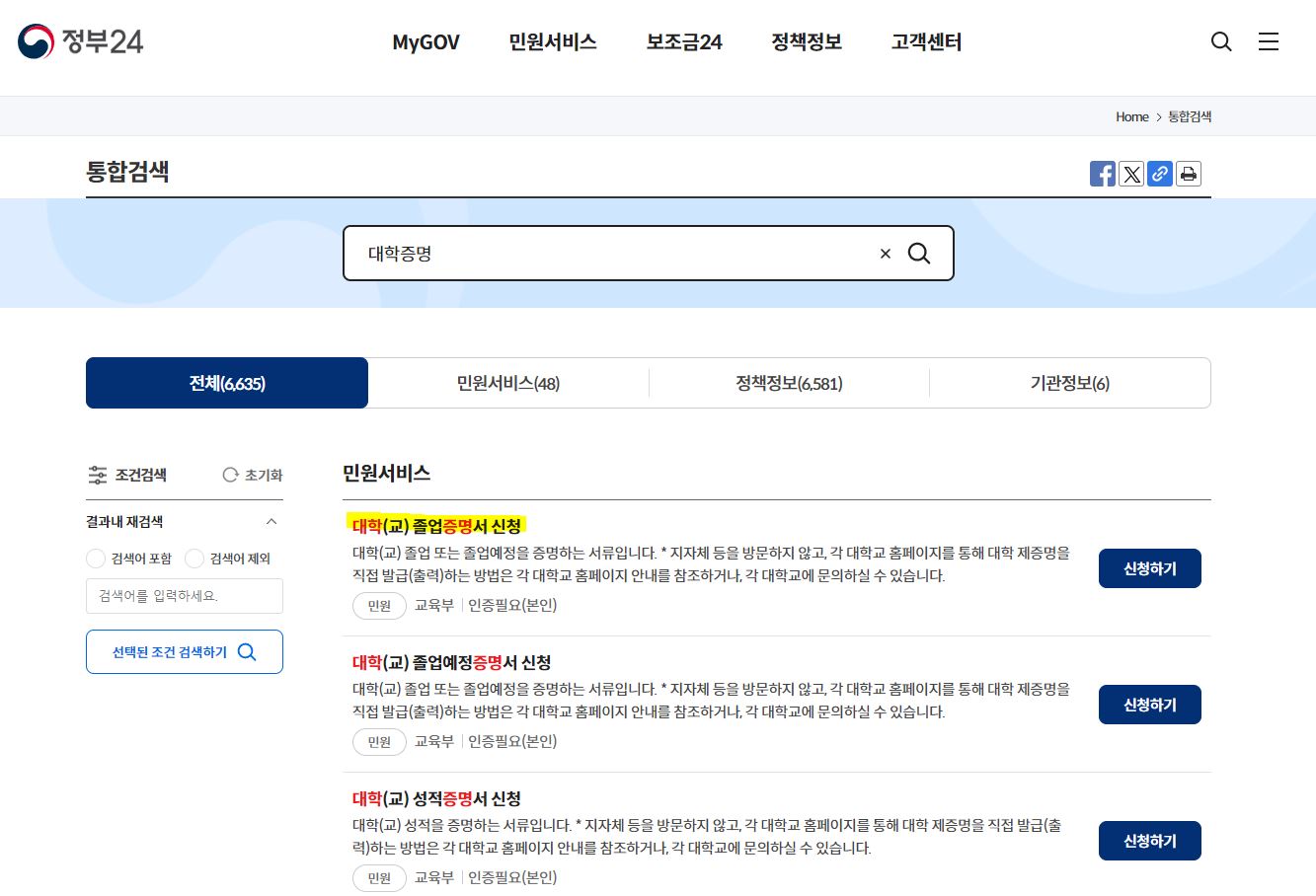
Task: Open the header search magnifier icon
Action: [1221, 41]
